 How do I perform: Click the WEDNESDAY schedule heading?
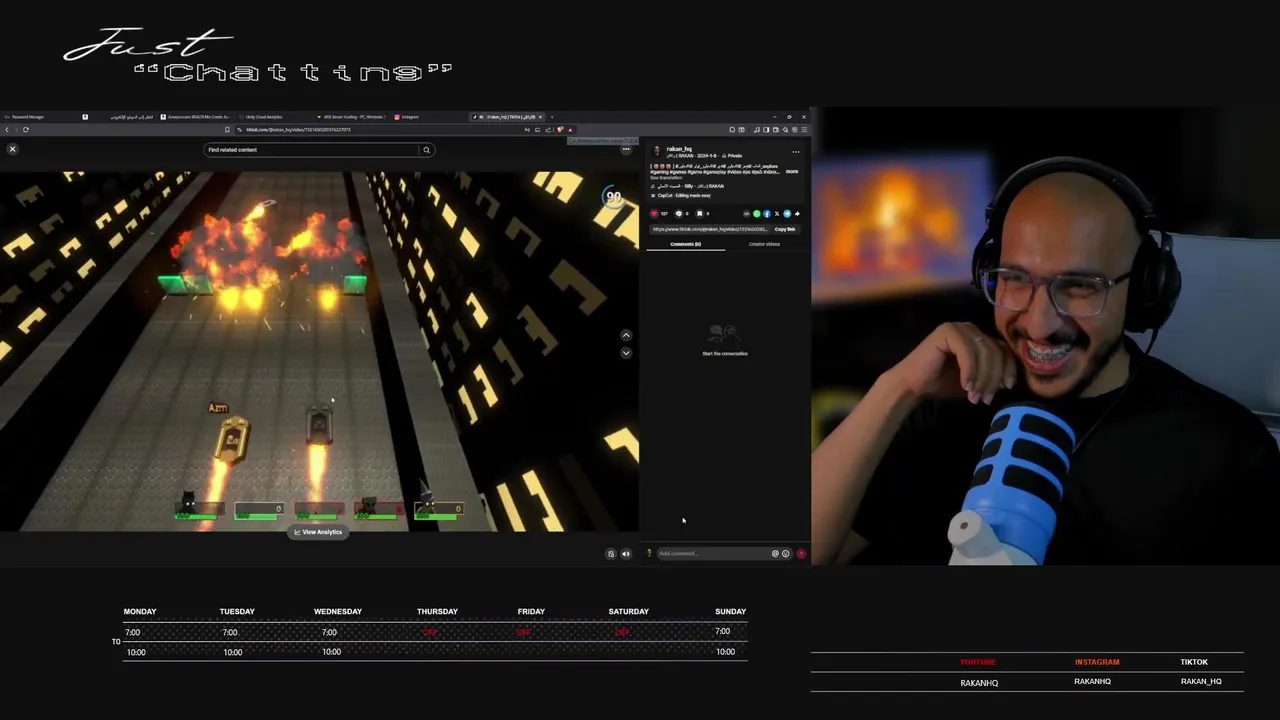(338, 611)
